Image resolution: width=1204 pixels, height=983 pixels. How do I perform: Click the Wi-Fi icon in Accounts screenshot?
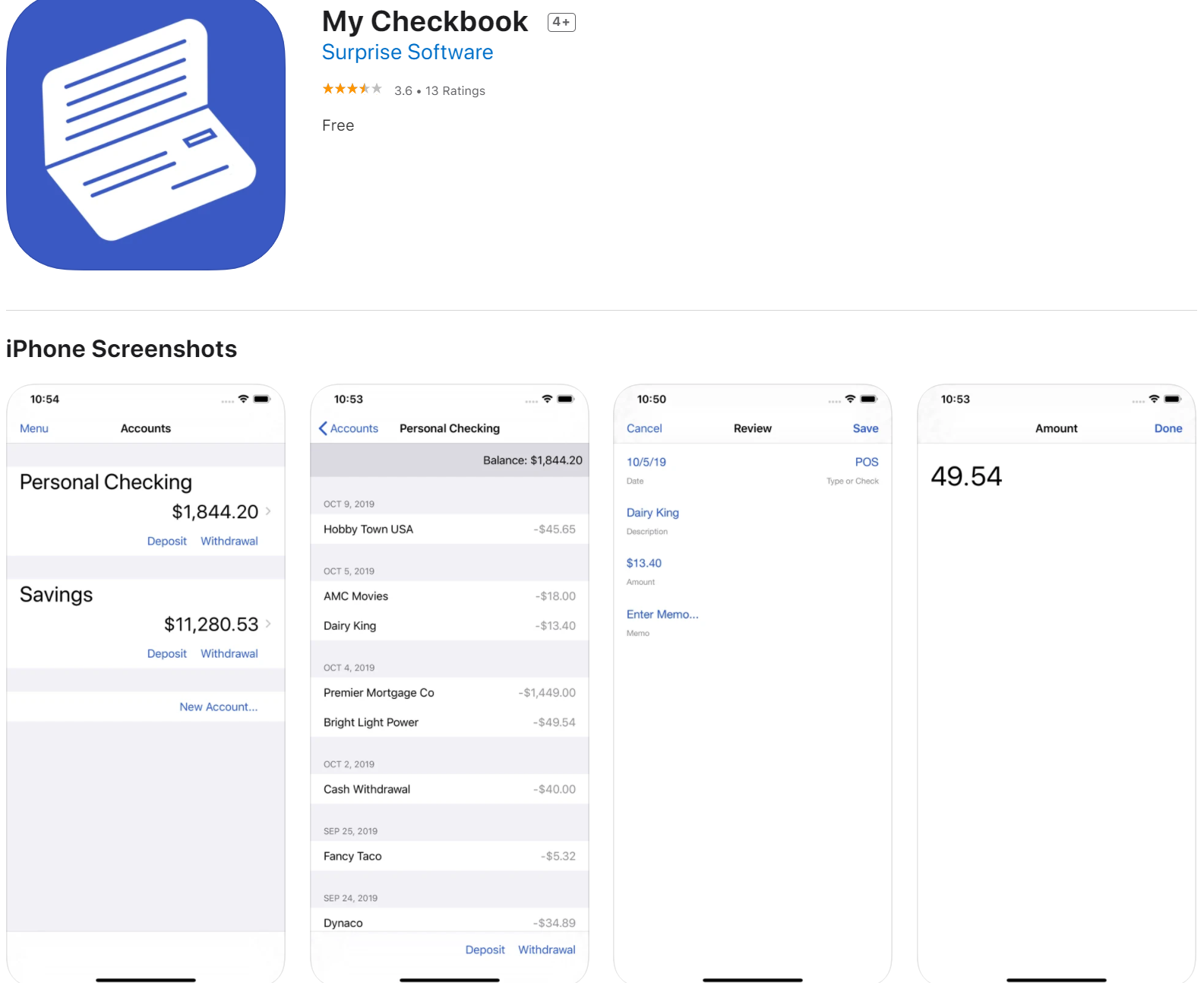pos(243,399)
